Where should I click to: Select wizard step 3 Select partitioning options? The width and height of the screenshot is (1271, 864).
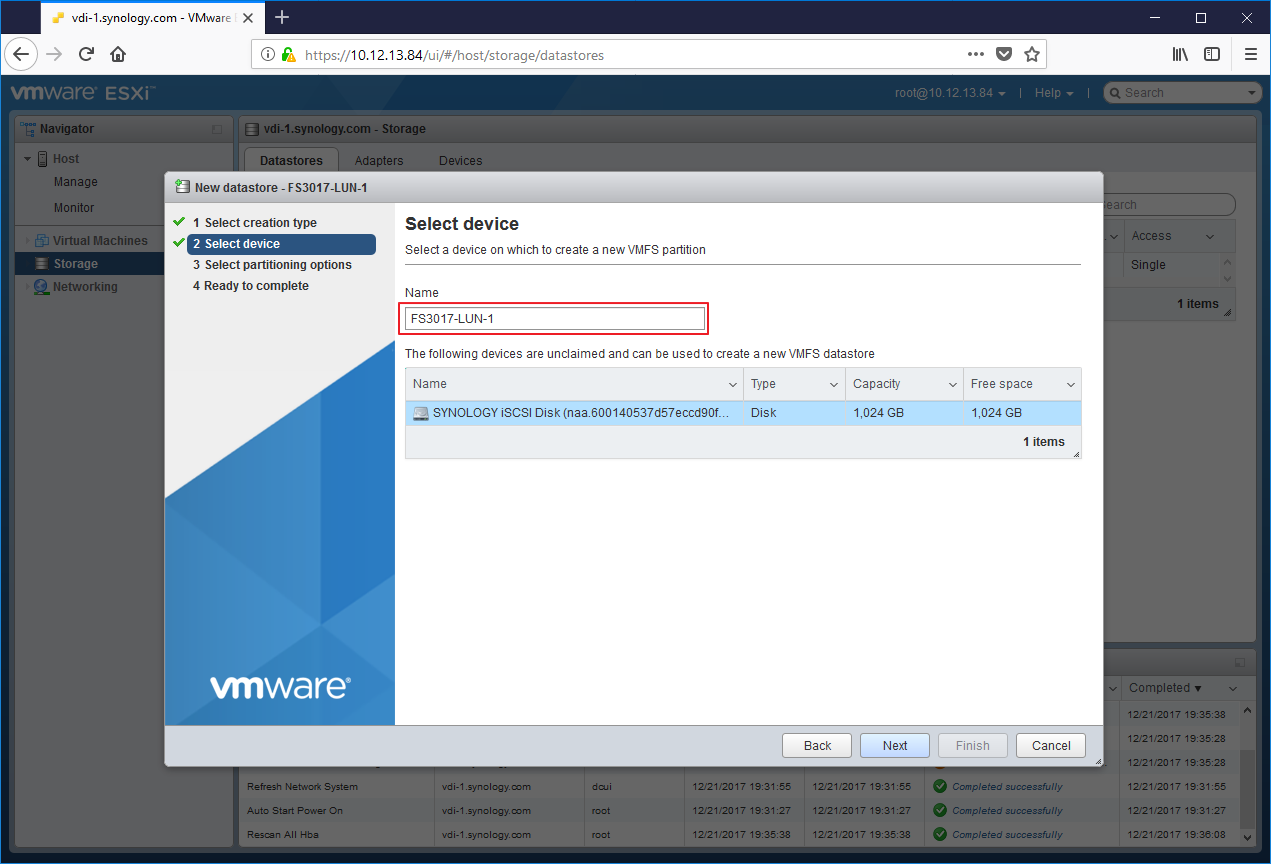click(x=272, y=265)
